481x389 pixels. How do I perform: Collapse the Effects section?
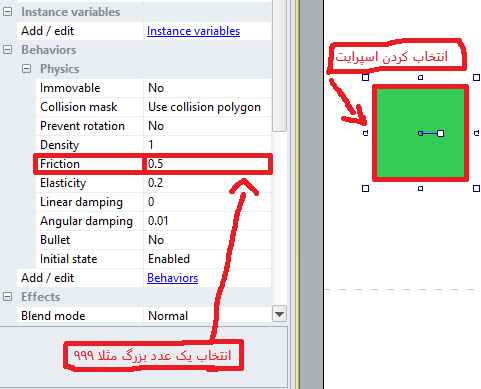(x=7, y=297)
